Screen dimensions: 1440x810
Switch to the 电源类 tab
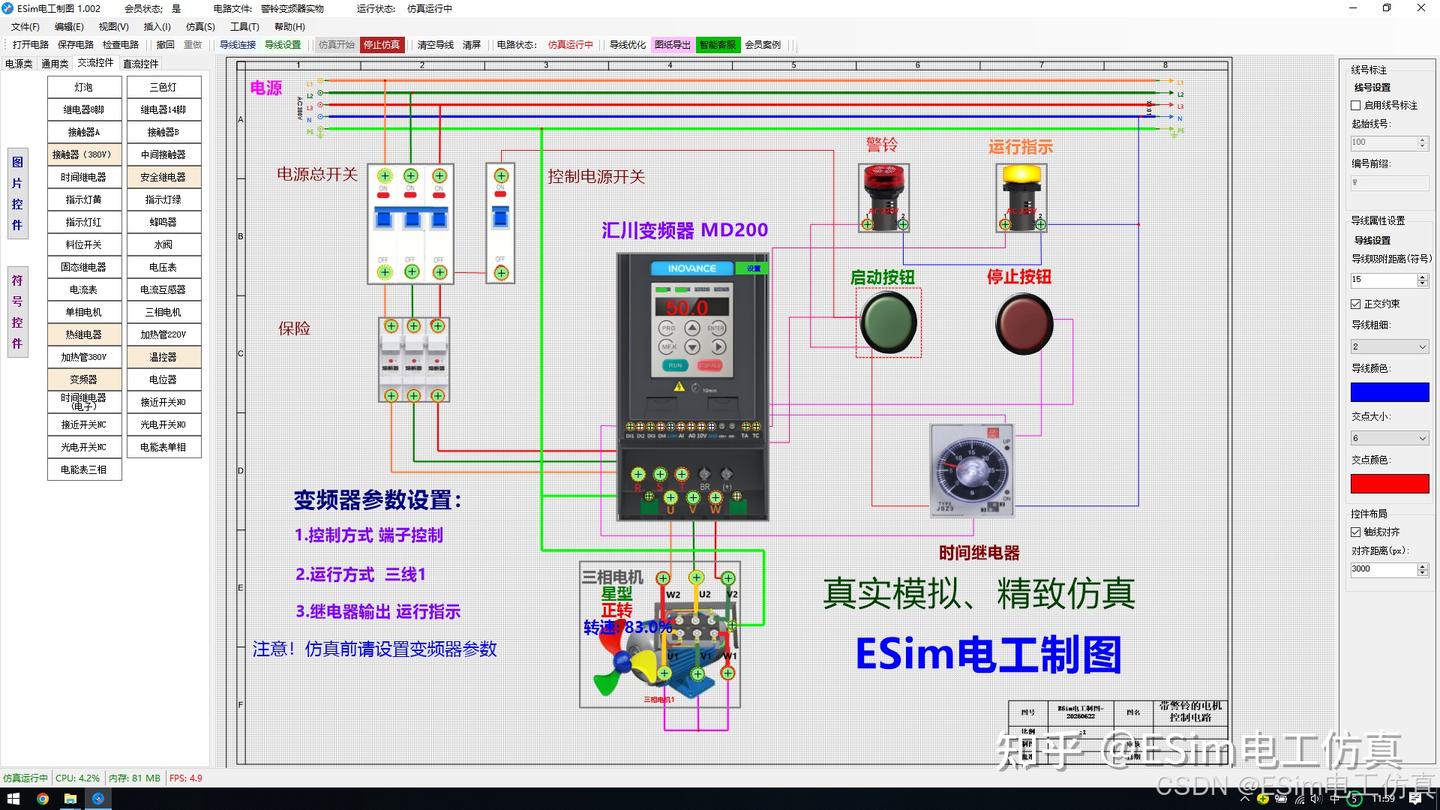coord(18,64)
